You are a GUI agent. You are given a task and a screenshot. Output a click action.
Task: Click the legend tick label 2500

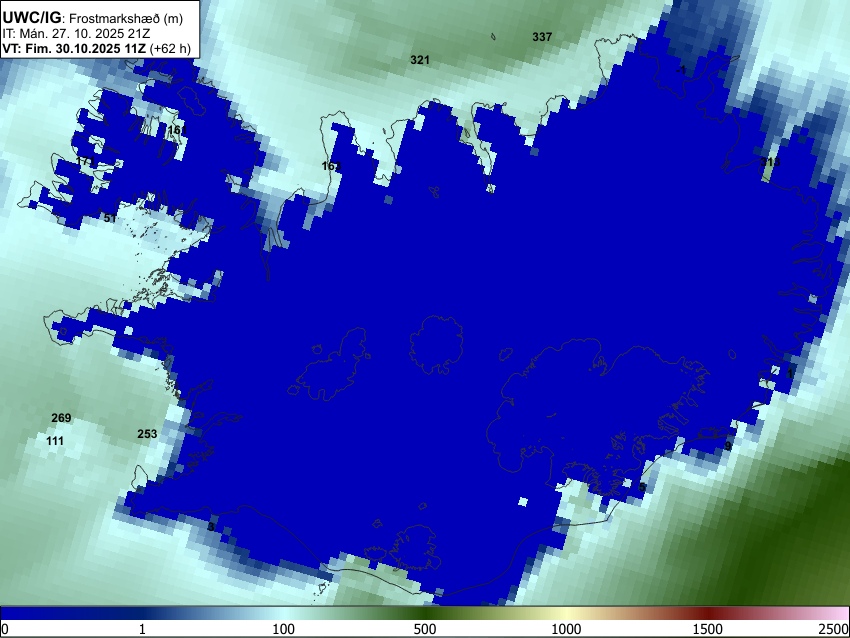834,629
